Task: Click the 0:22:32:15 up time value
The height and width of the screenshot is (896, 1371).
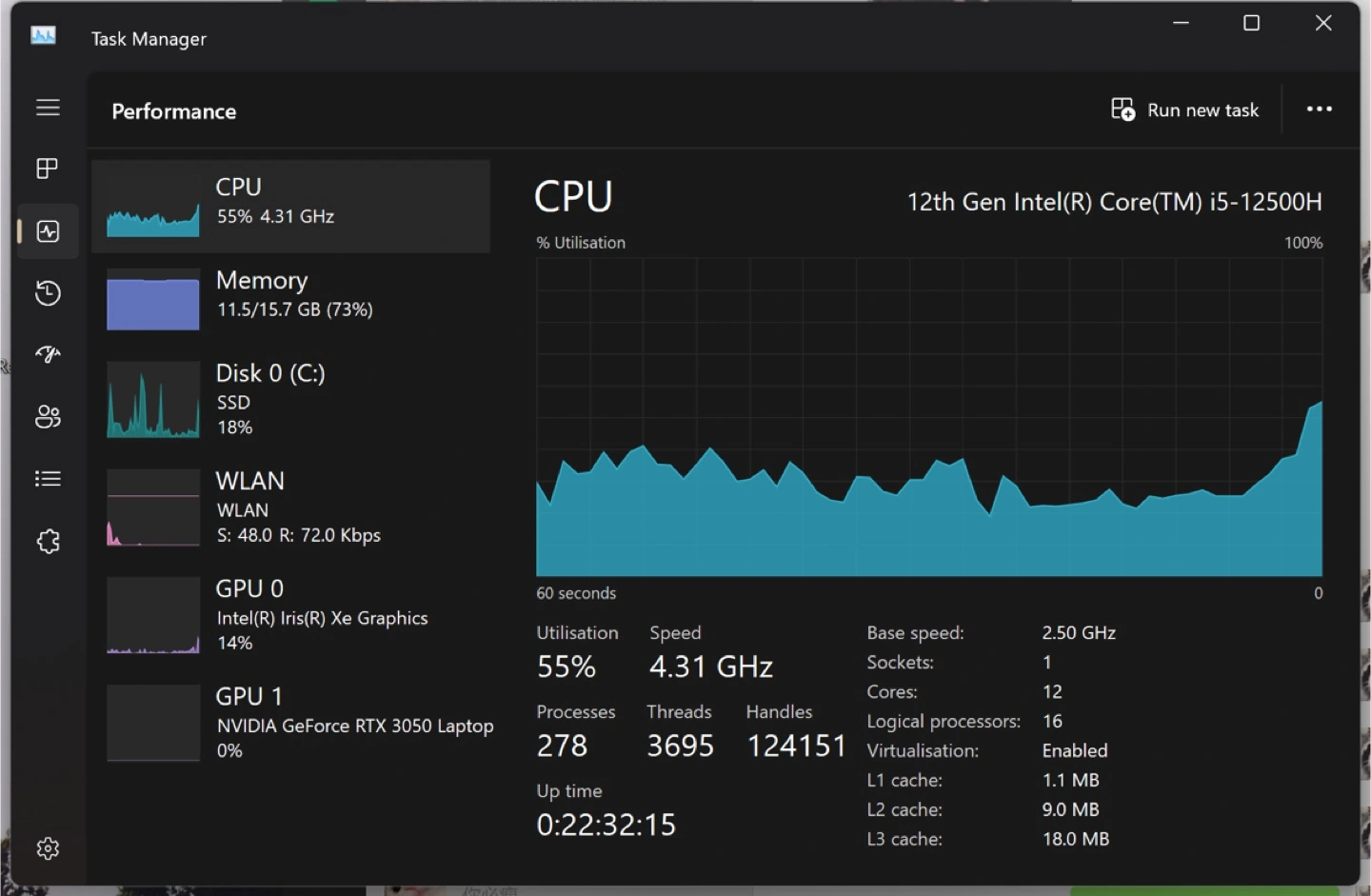Action: tap(606, 825)
